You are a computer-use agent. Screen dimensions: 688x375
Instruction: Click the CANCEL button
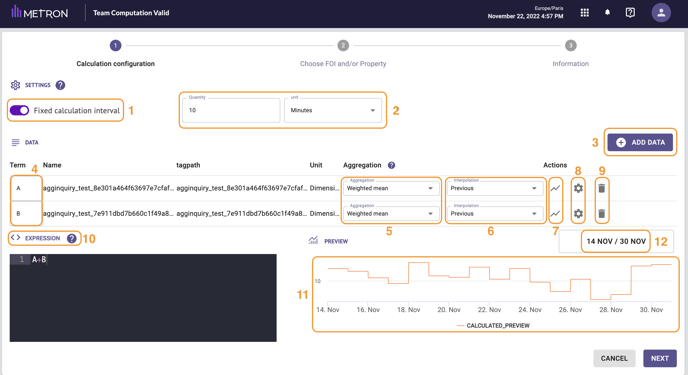pyautogui.click(x=614, y=358)
